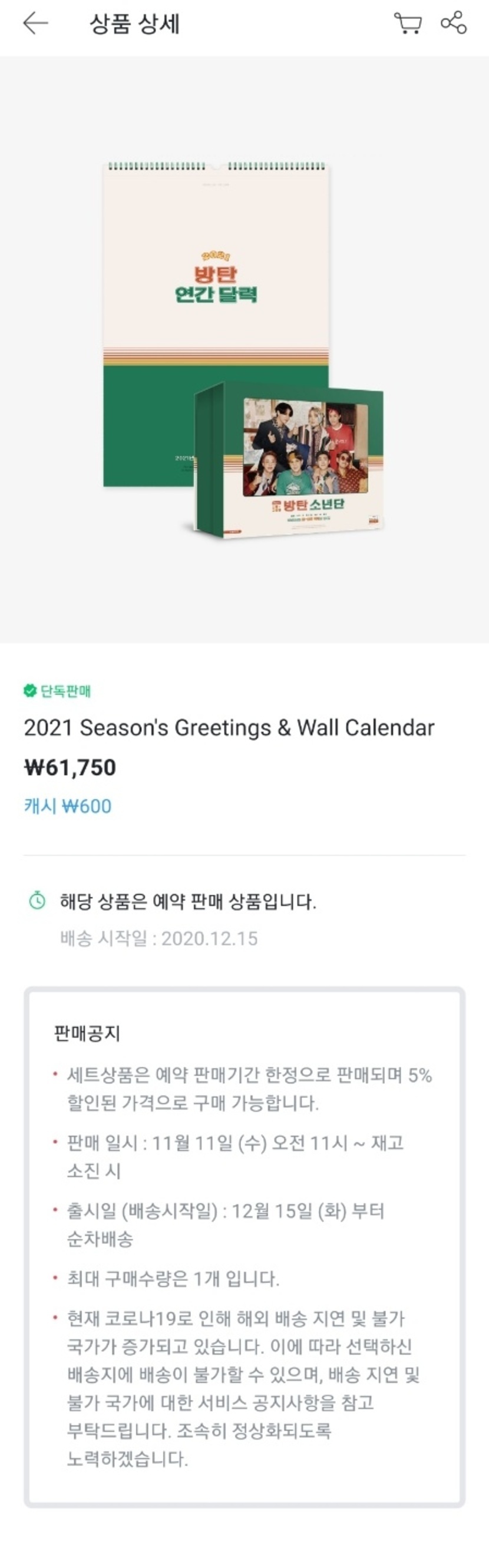Tap the share icon
This screenshot has height=1568, width=489.
click(x=454, y=23)
